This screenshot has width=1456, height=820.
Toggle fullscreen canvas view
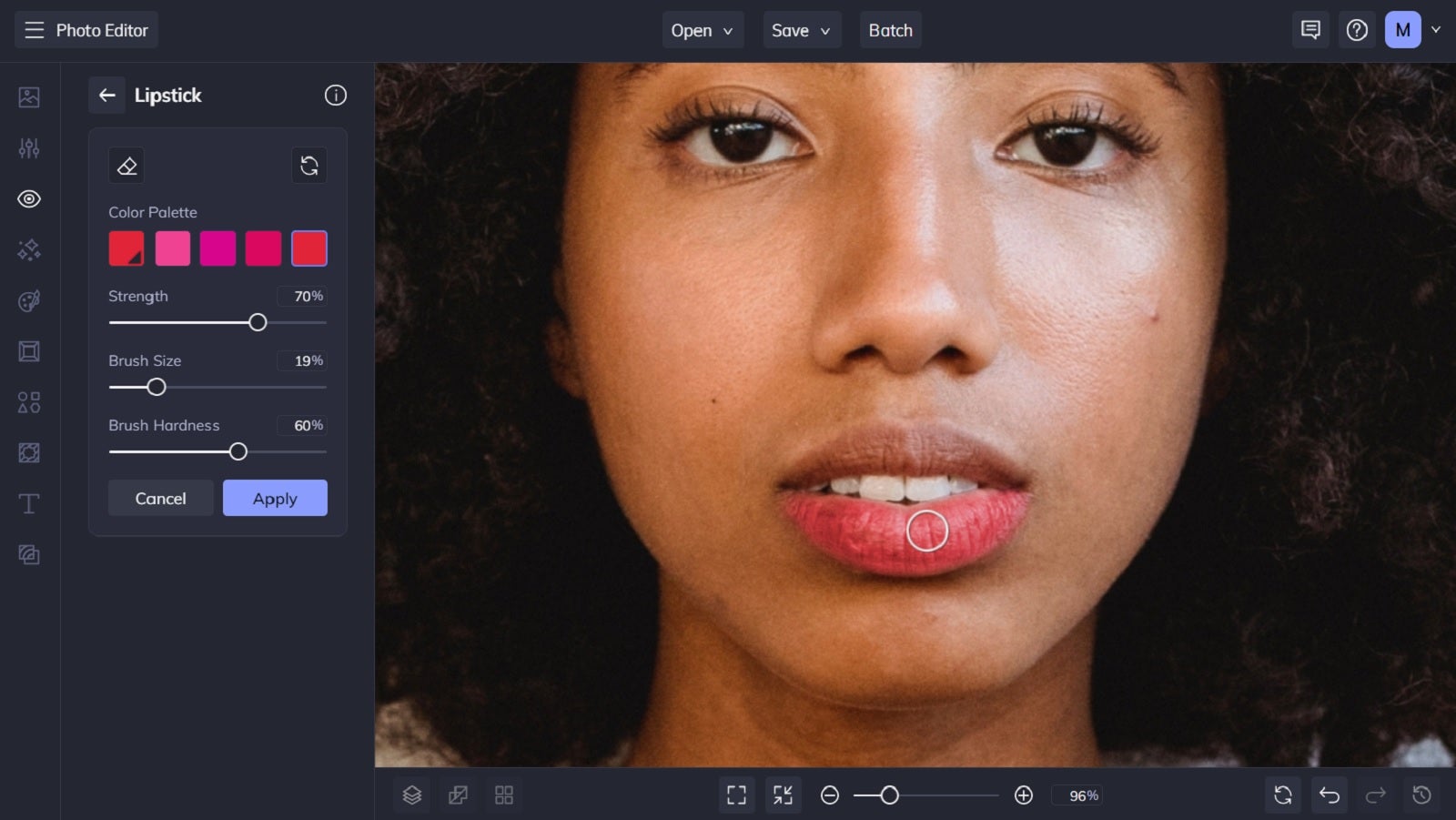736,795
